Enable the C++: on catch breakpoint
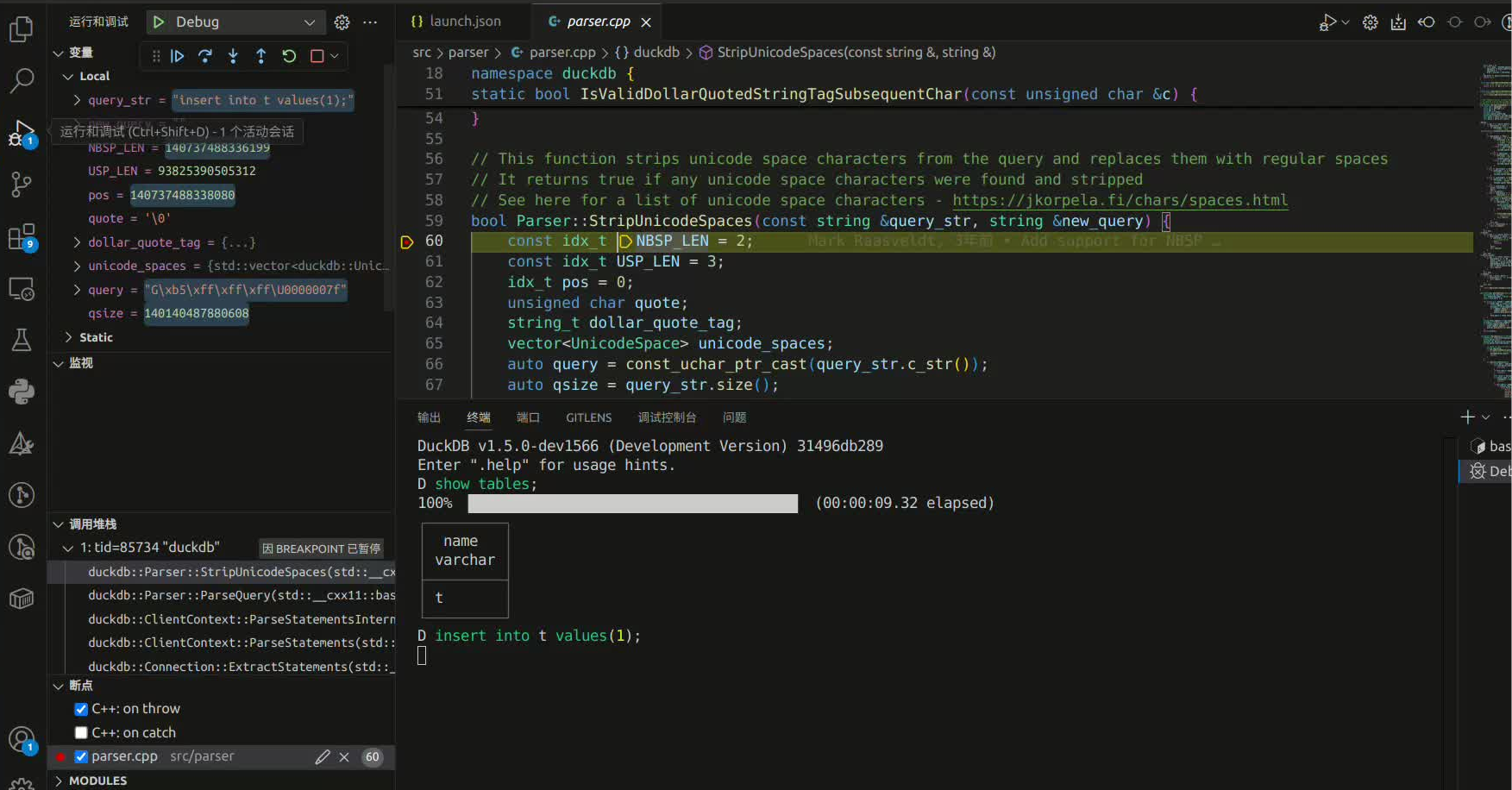The image size is (1512, 790). [81, 733]
